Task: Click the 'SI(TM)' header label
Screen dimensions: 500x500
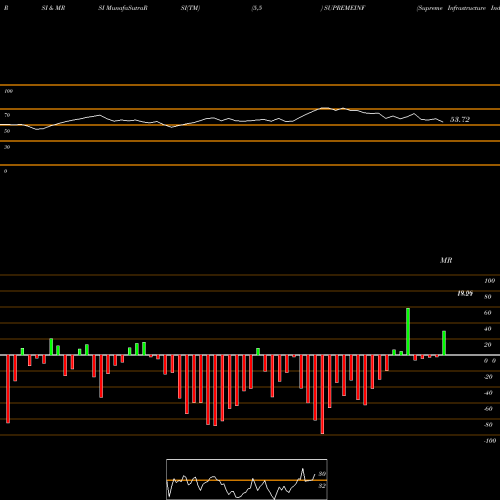Action: tap(190, 8)
